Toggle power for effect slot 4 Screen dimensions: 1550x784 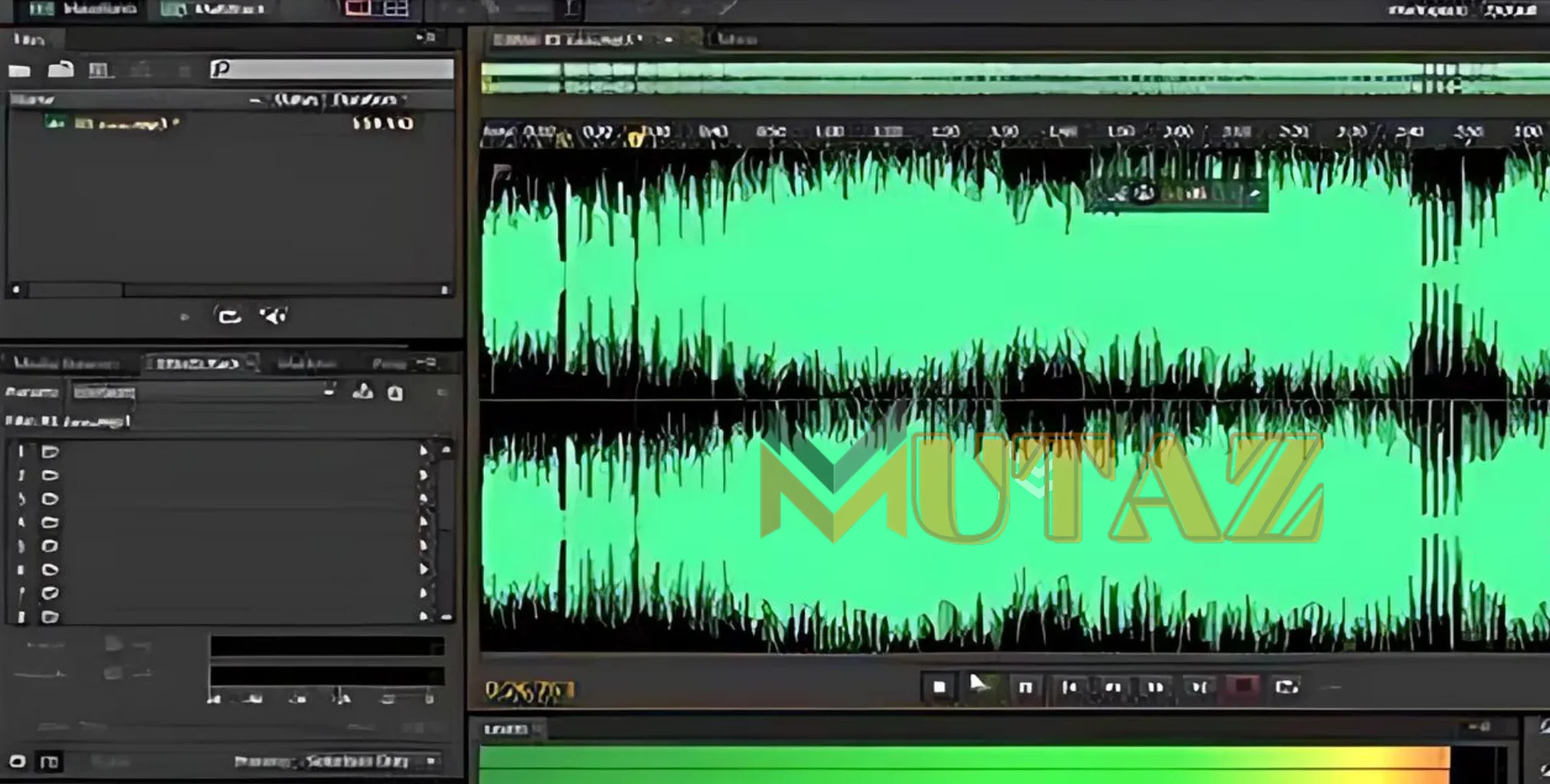tap(50, 523)
